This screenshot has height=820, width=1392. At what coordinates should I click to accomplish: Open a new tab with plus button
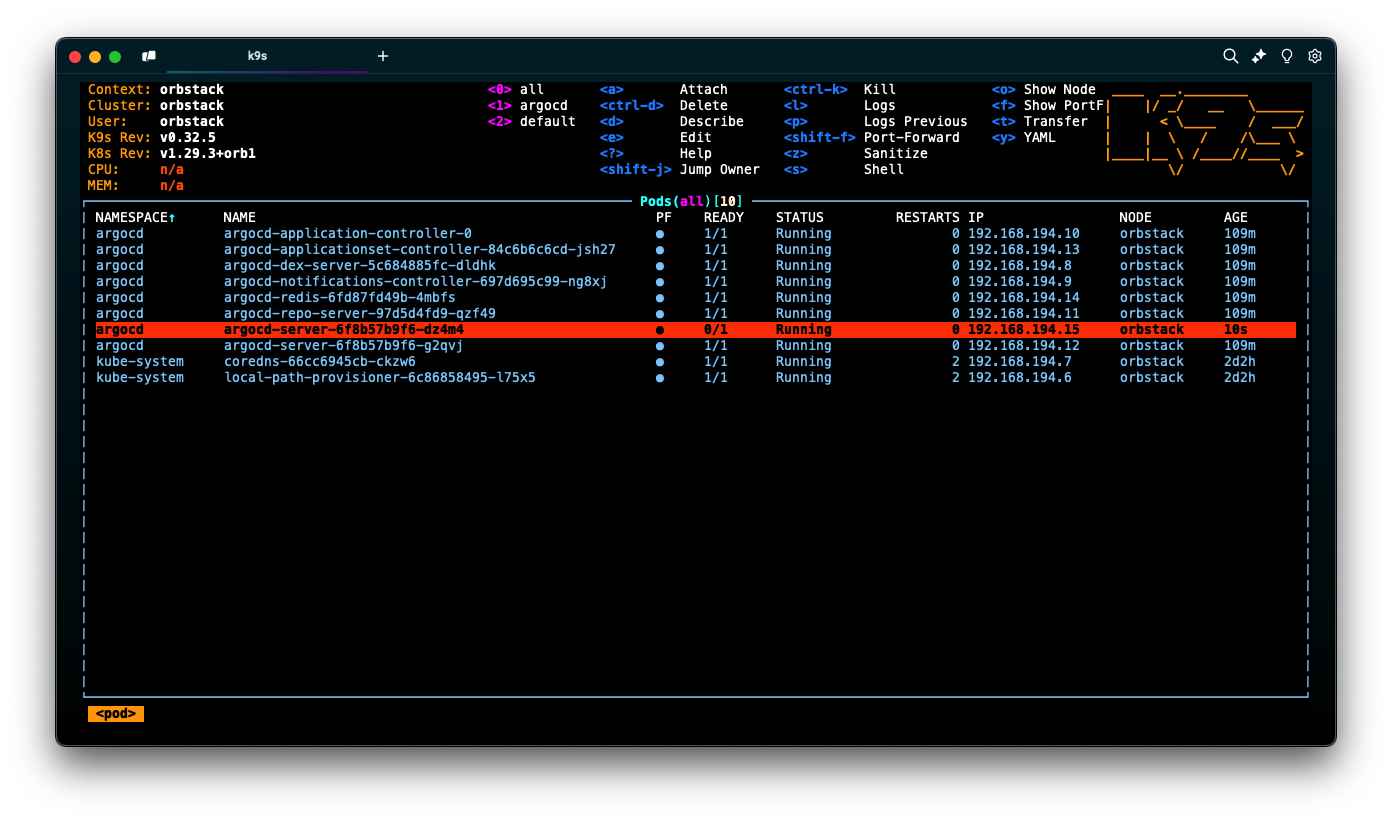(x=382, y=56)
